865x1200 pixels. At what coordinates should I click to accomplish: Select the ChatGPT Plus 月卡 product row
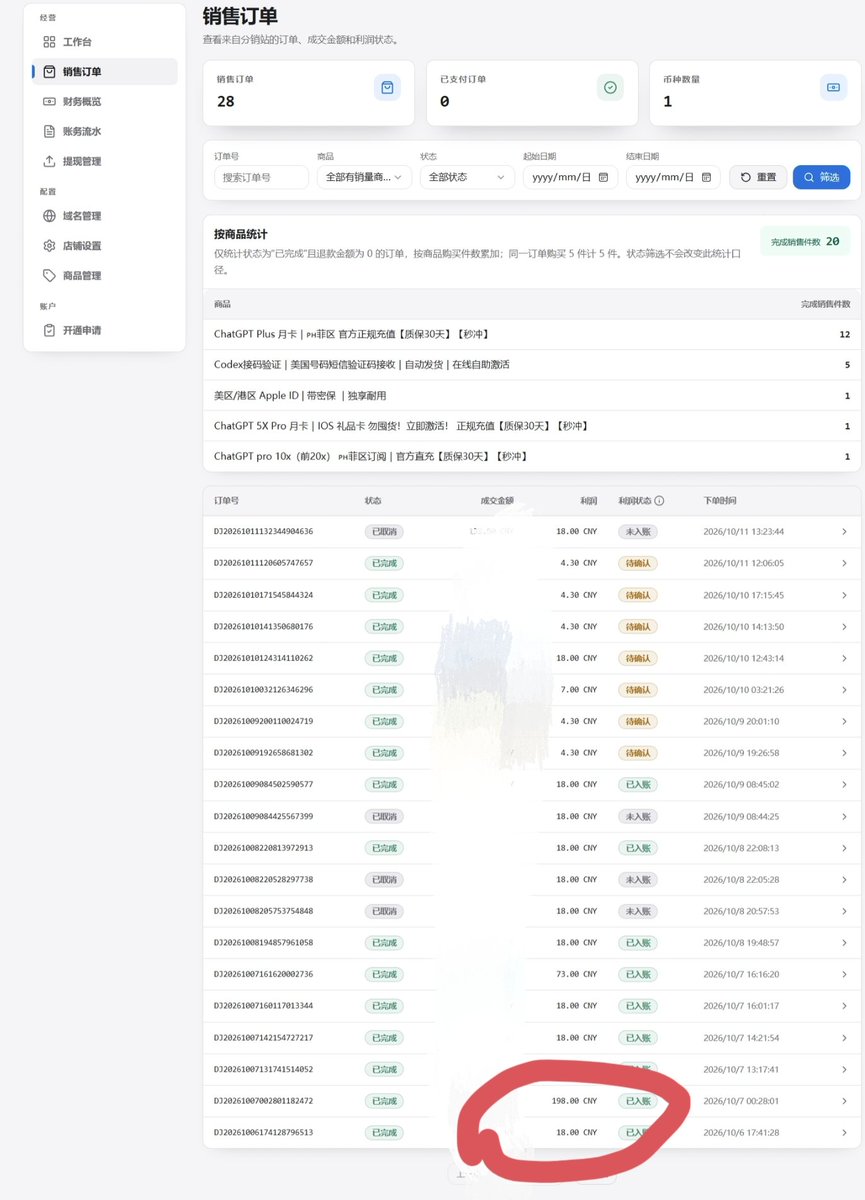click(x=532, y=334)
